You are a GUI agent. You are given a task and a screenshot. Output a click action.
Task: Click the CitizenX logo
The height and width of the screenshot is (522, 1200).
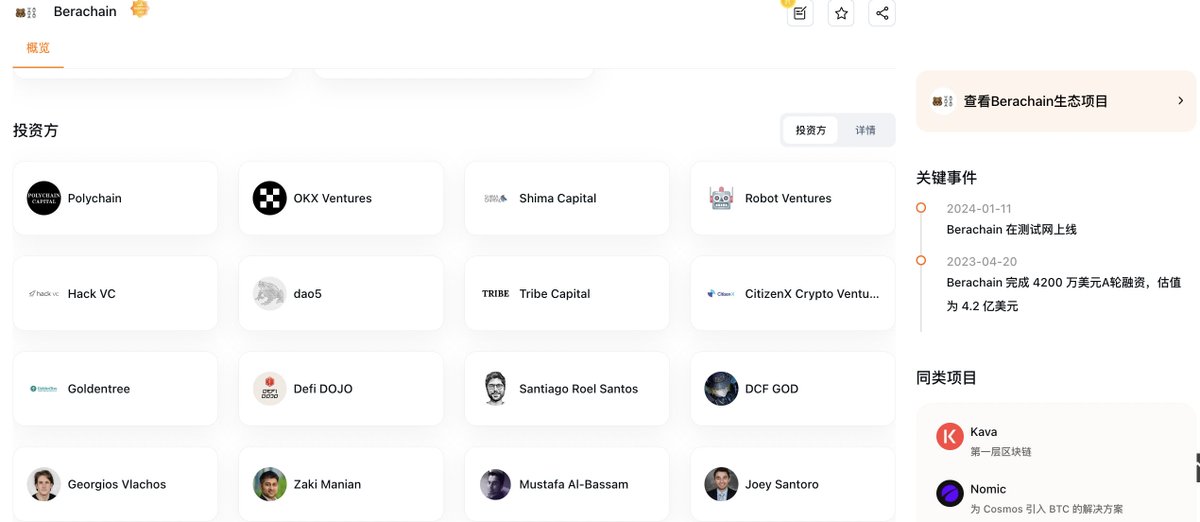click(722, 294)
